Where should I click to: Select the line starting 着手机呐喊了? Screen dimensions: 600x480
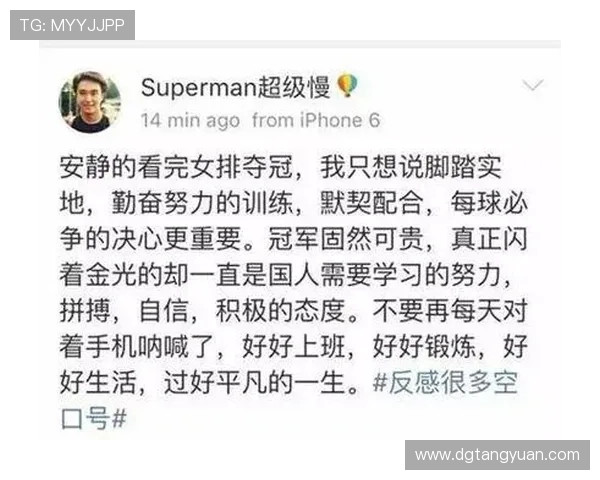294,346
